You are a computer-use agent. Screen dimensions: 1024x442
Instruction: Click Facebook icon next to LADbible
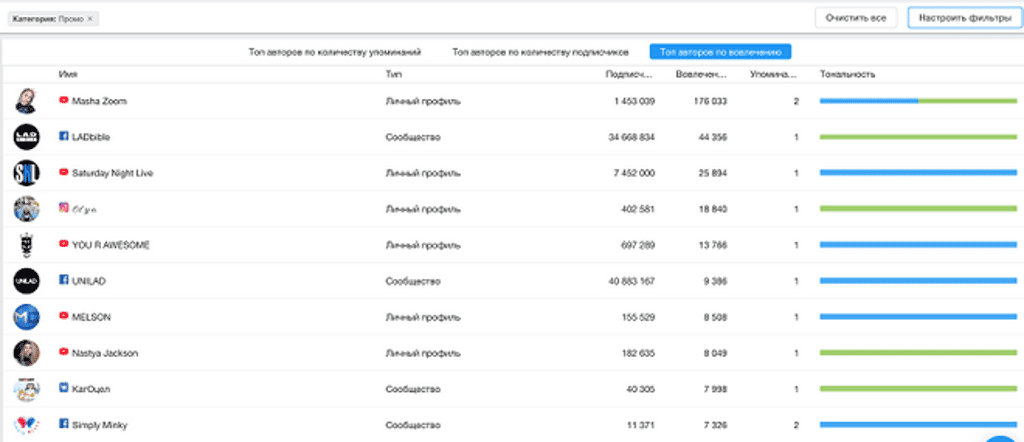pos(63,136)
